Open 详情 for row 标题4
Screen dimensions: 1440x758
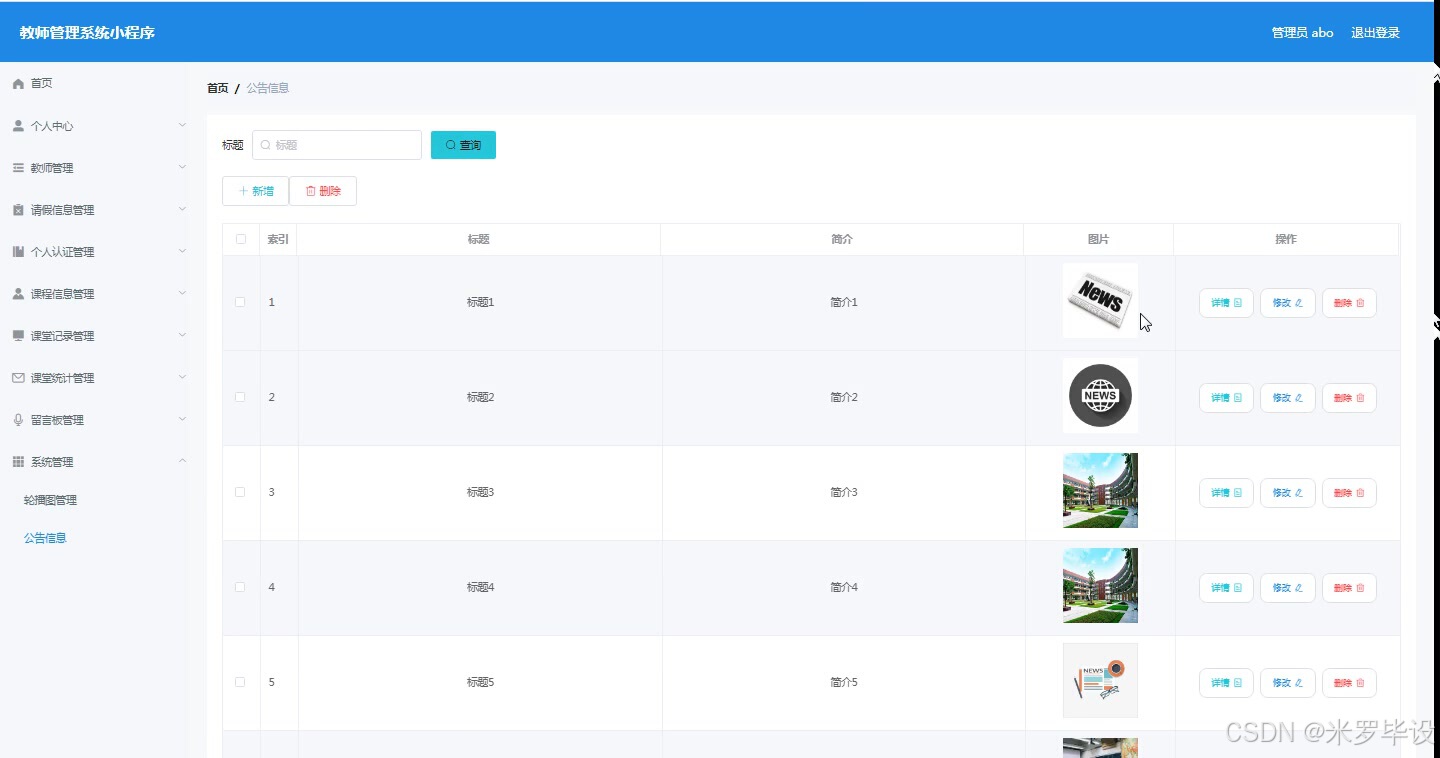click(x=1226, y=588)
